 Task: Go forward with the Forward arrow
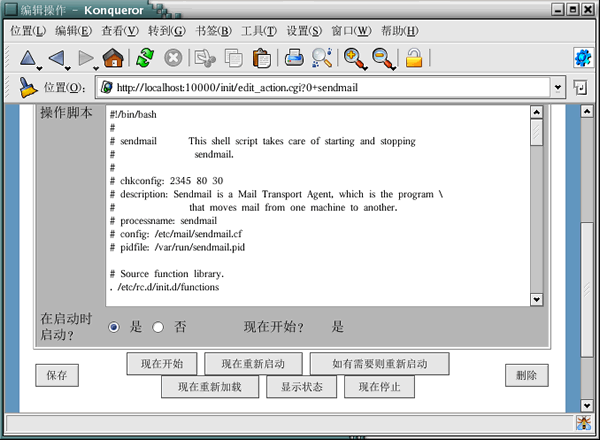tap(85, 58)
